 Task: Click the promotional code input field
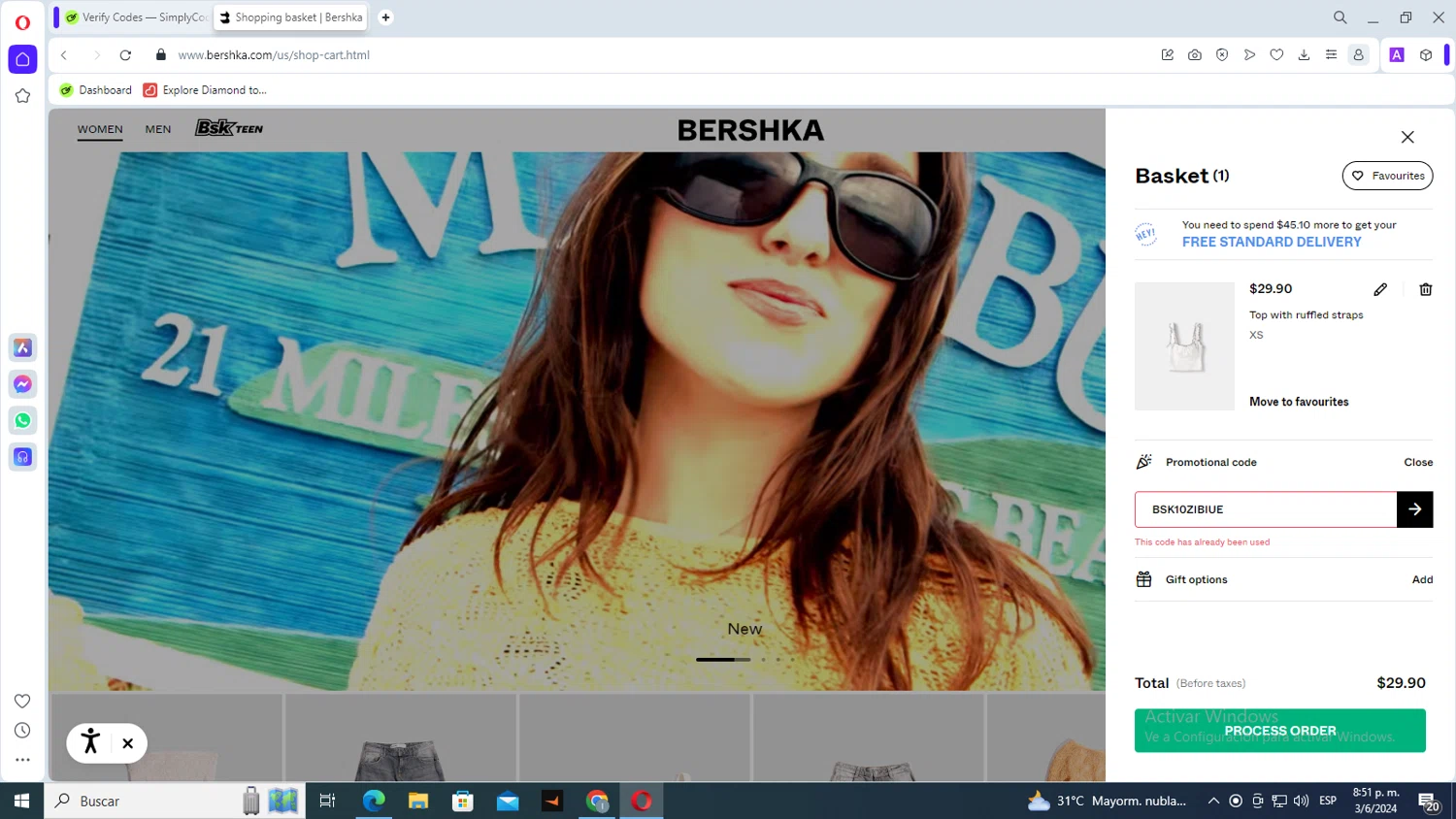[1265, 509]
